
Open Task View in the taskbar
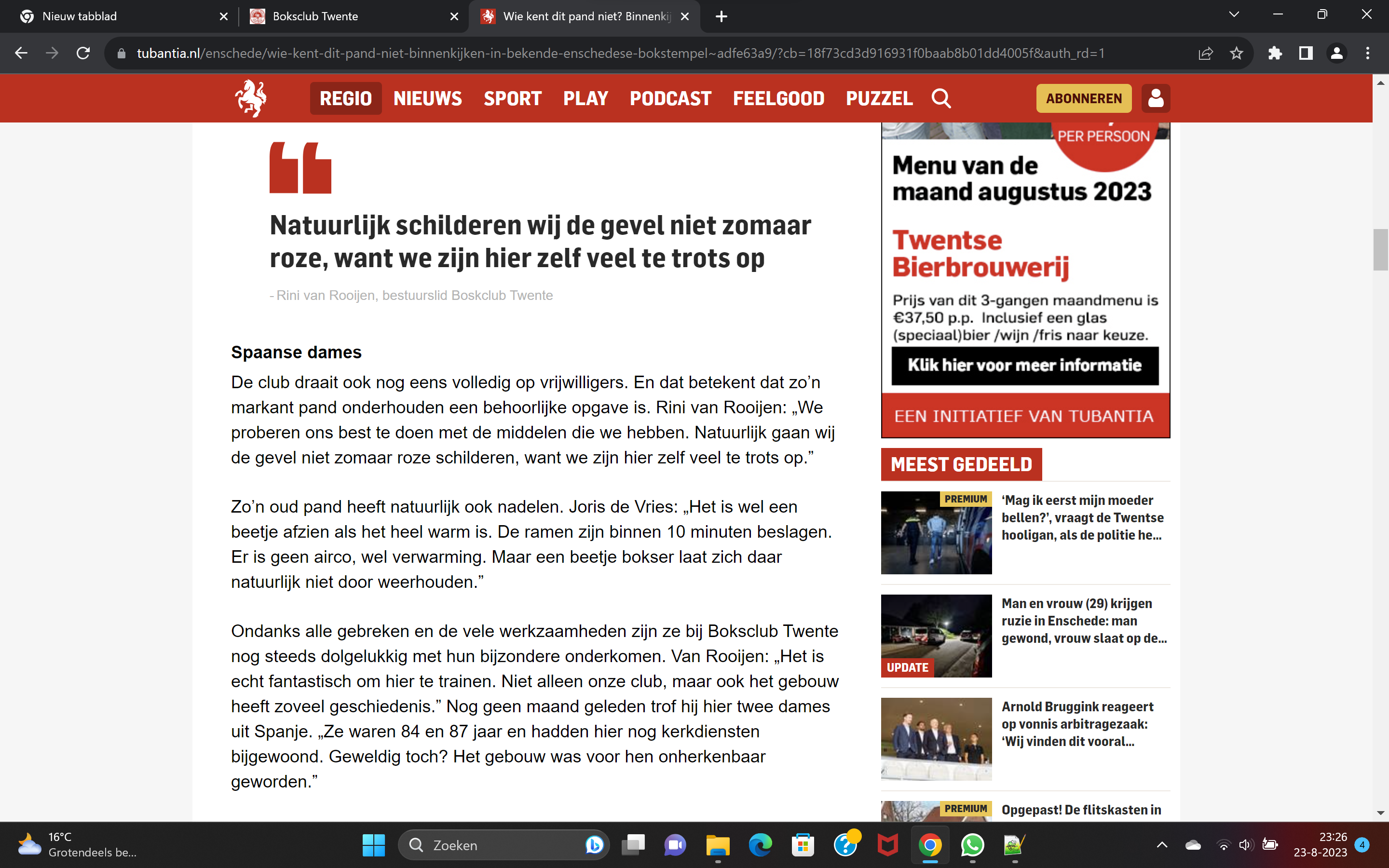tap(633, 845)
